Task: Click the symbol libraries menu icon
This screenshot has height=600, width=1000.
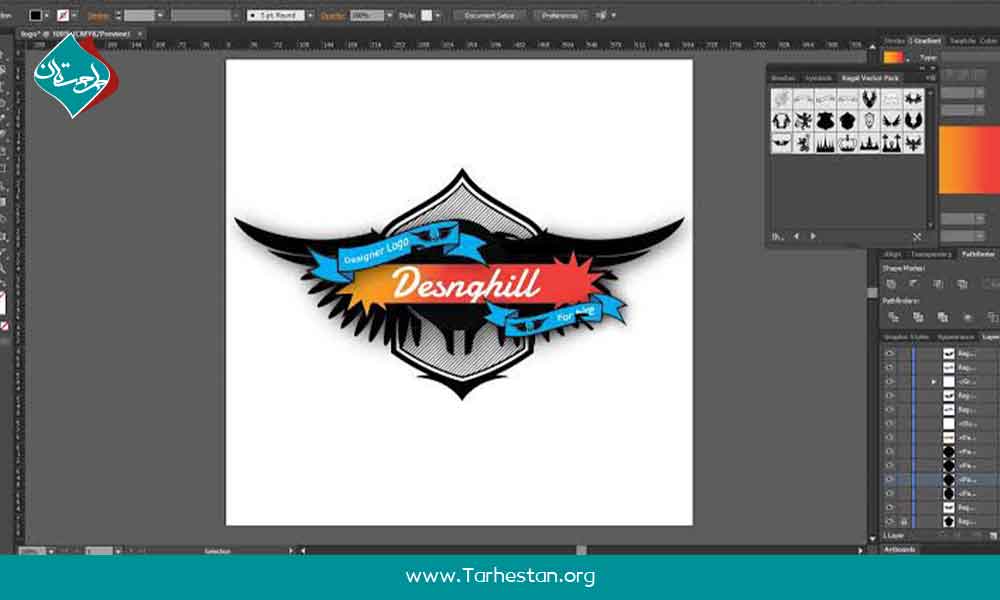Action: (x=777, y=237)
